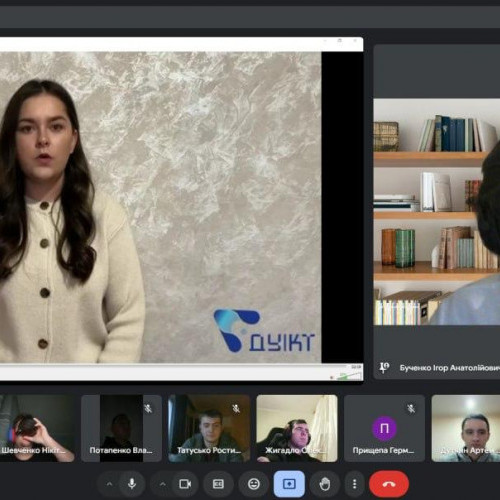Select the rightmost participant tile Артем
This screenshot has height=500, width=500.
(466, 428)
